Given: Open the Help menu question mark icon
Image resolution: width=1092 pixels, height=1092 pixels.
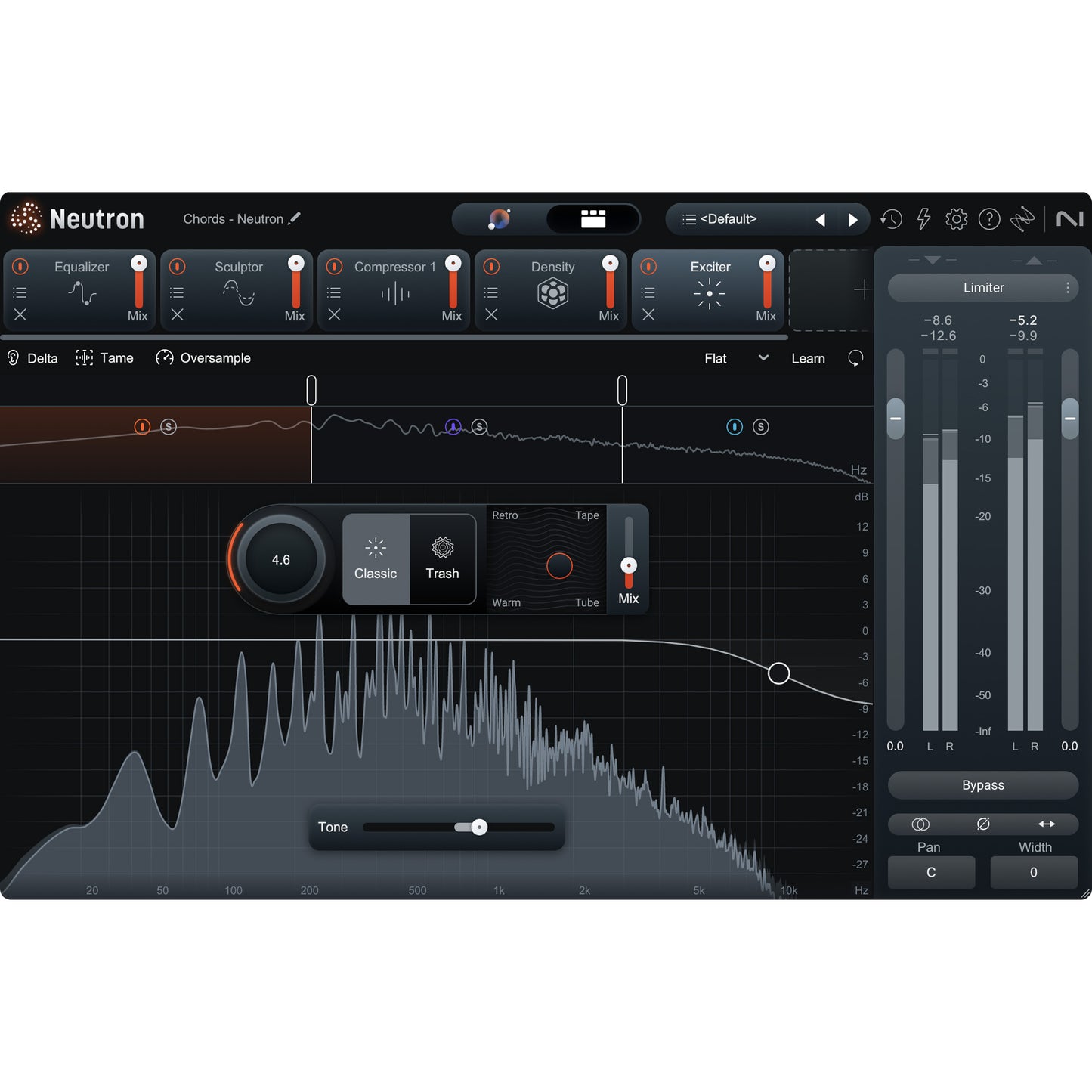Looking at the screenshot, I should [x=989, y=219].
